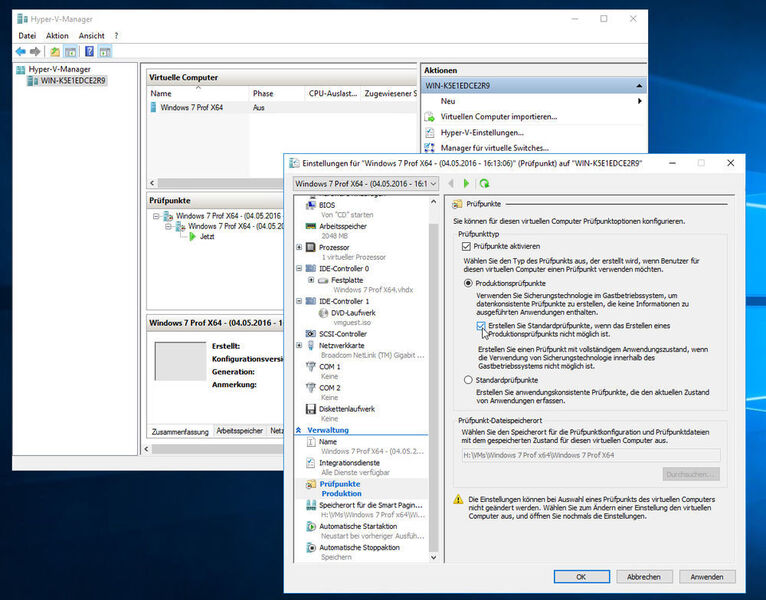Click the DVD-Laufwerk disc icon
Viewport: 766px width, 600px height.
[323, 313]
